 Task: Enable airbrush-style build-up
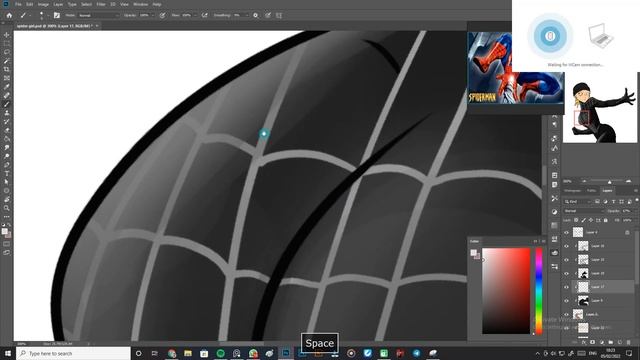(x=204, y=15)
